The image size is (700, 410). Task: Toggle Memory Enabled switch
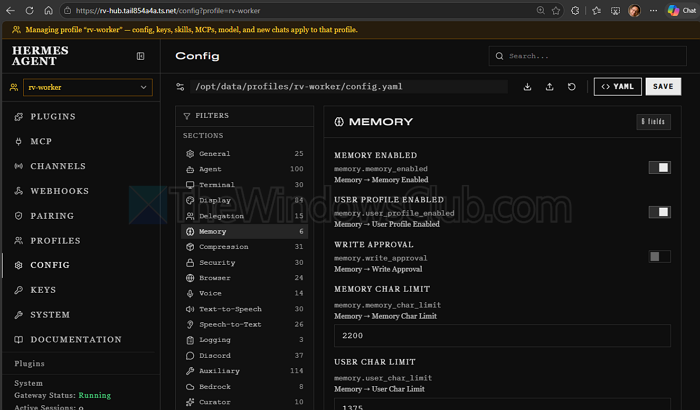(x=659, y=167)
